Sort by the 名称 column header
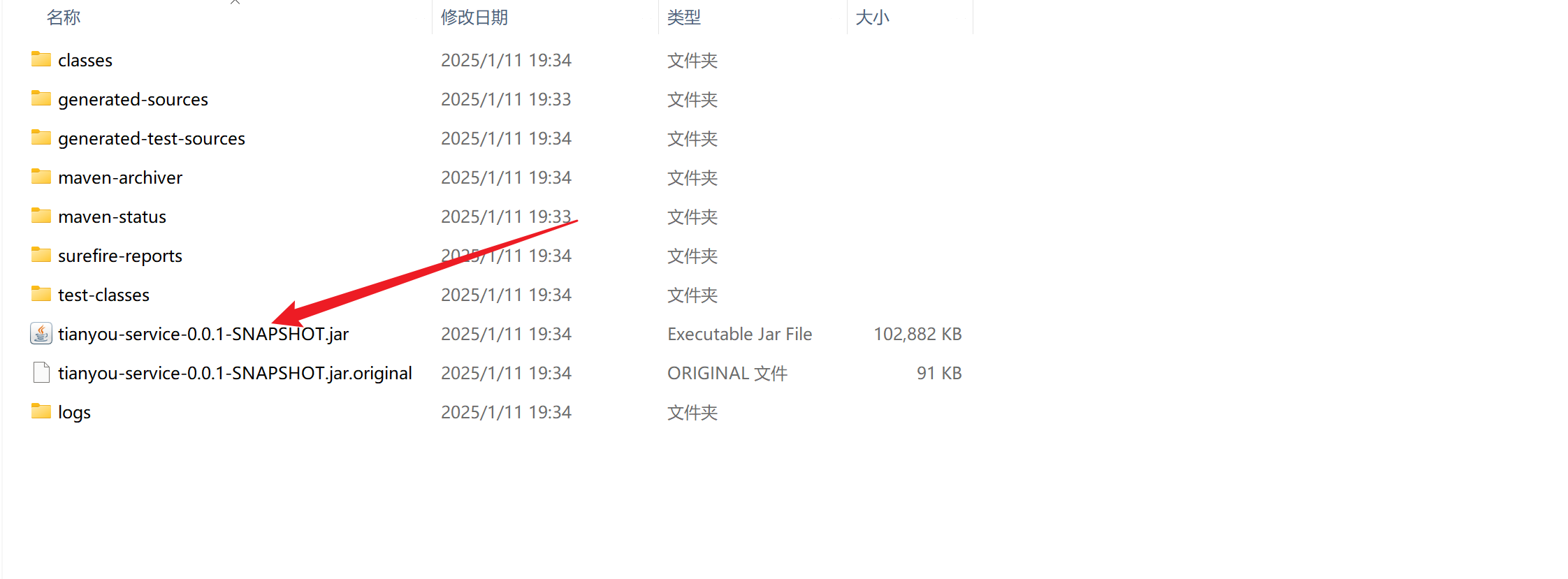 64,17
